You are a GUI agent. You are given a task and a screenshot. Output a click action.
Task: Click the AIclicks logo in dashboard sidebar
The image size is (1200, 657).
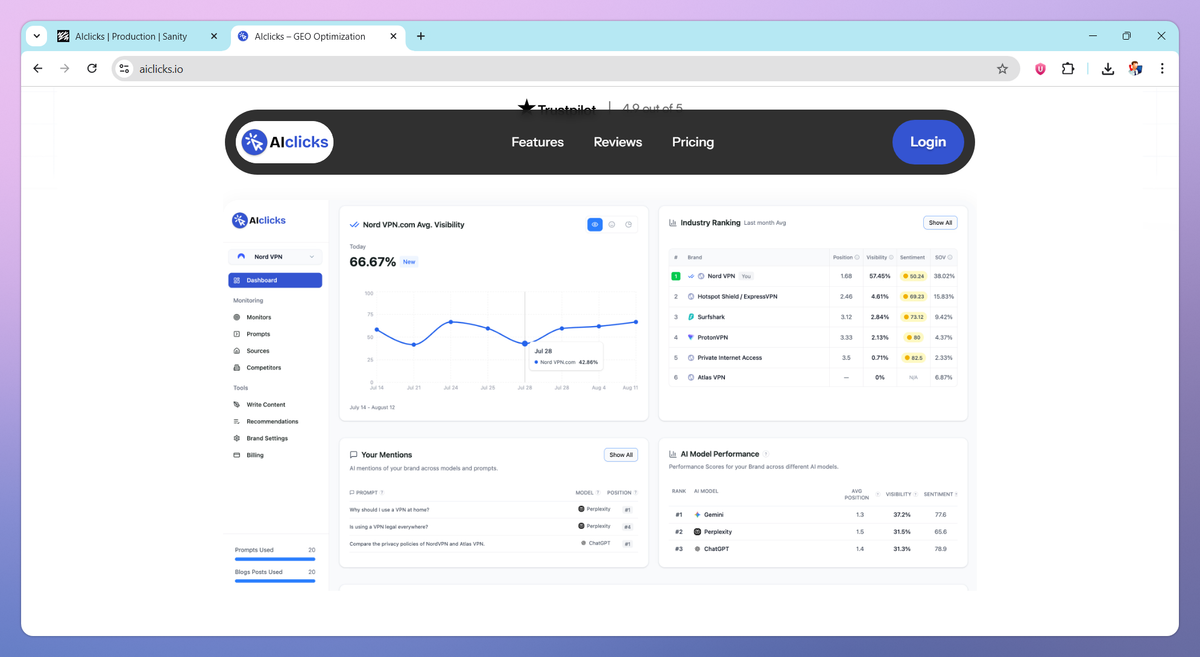pos(259,220)
